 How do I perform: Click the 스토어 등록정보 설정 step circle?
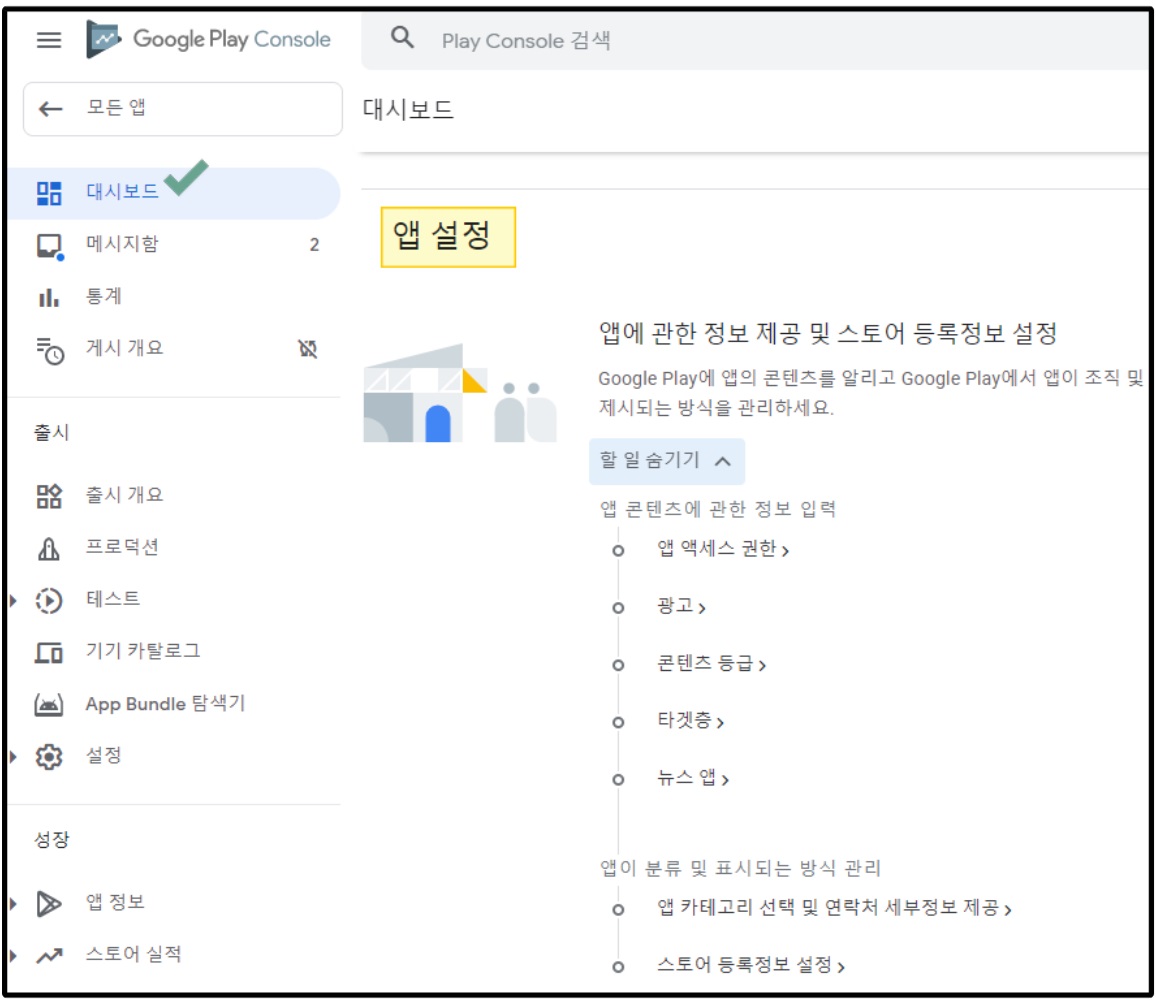[x=619, y=967]
